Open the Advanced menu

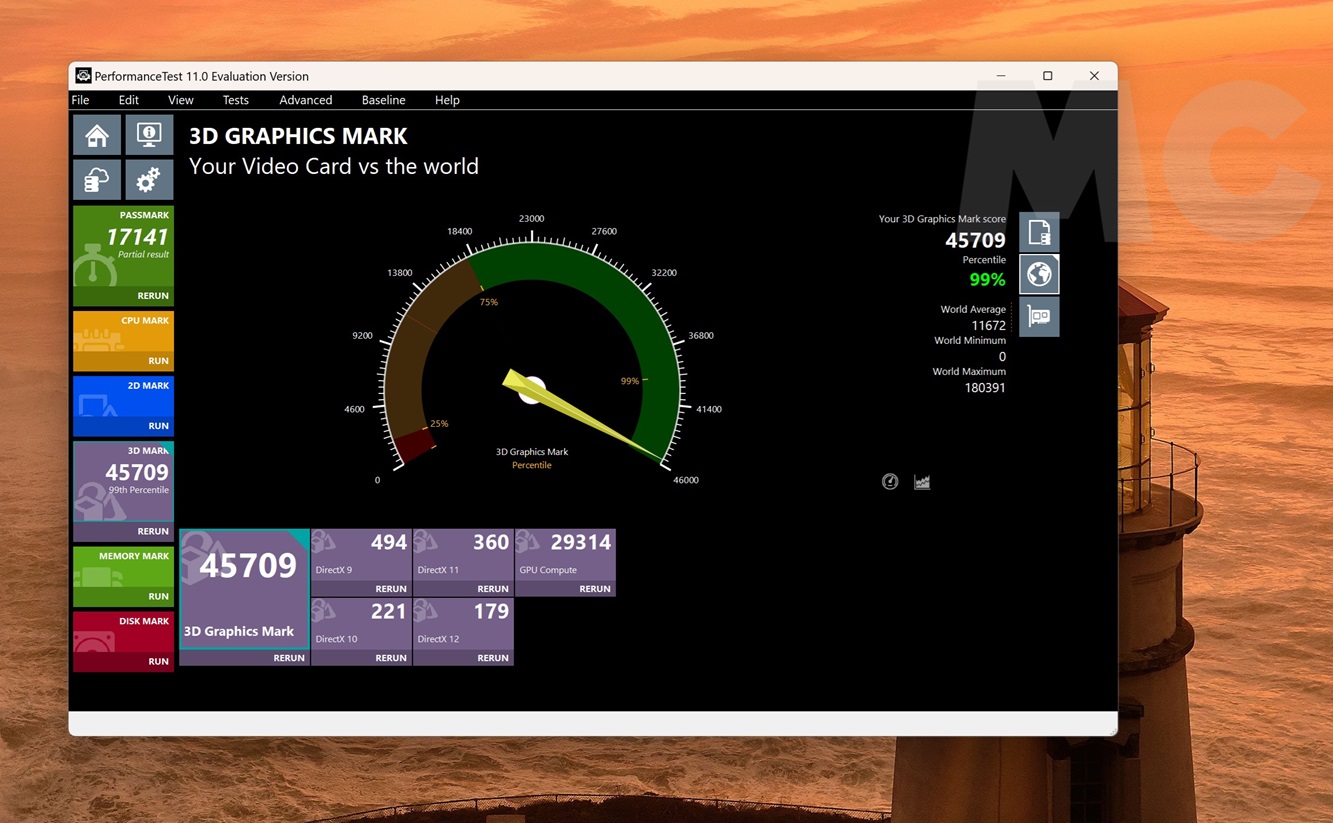click(x=305, y=100)
